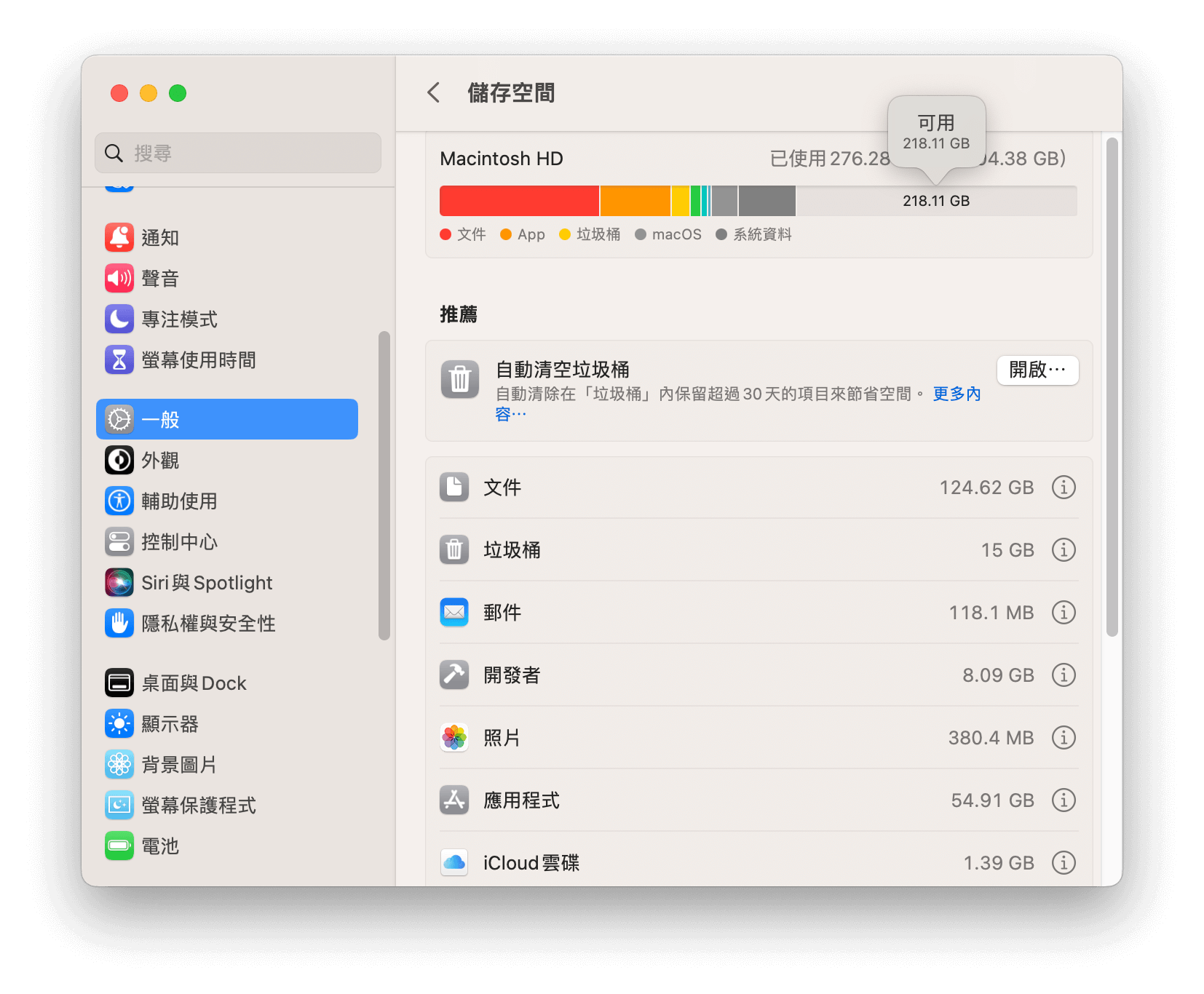Click the Macintosh HD label
This screenshot has width=1204, height=994.
pyautogui.click(x=502, y=159)
